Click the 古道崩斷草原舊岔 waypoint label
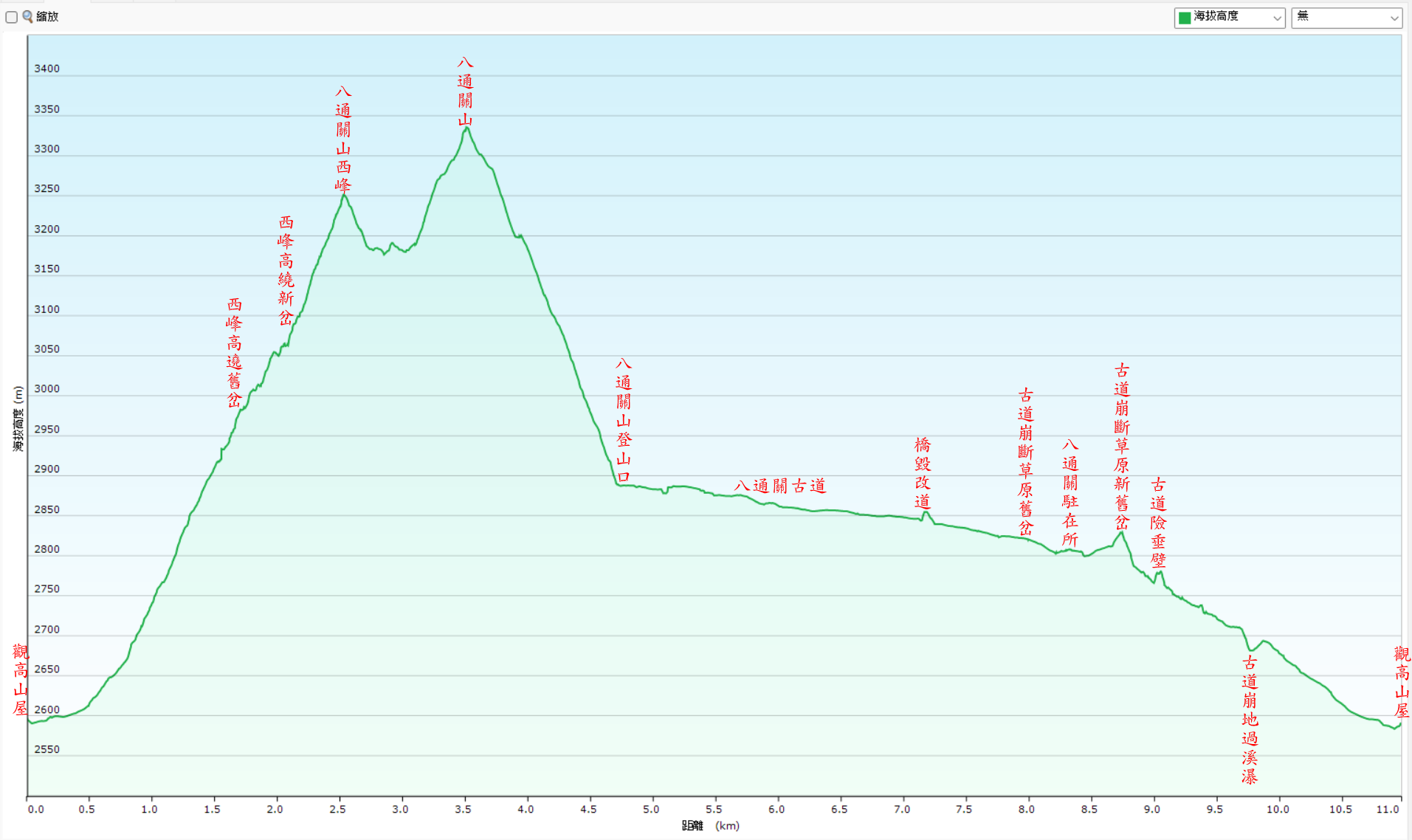1412x840 pixels. pyautogui.click(x=1026, y=462)
